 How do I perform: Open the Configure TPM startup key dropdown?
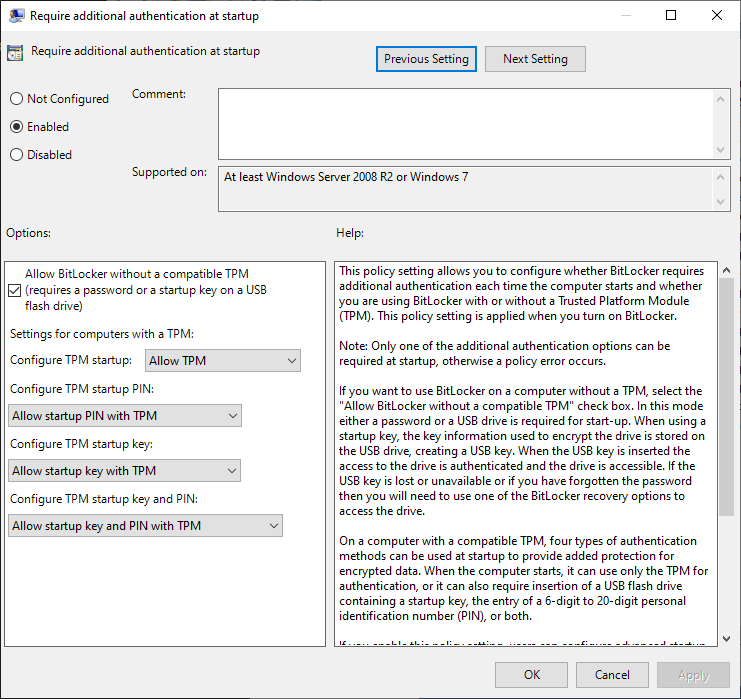(124, 471)
